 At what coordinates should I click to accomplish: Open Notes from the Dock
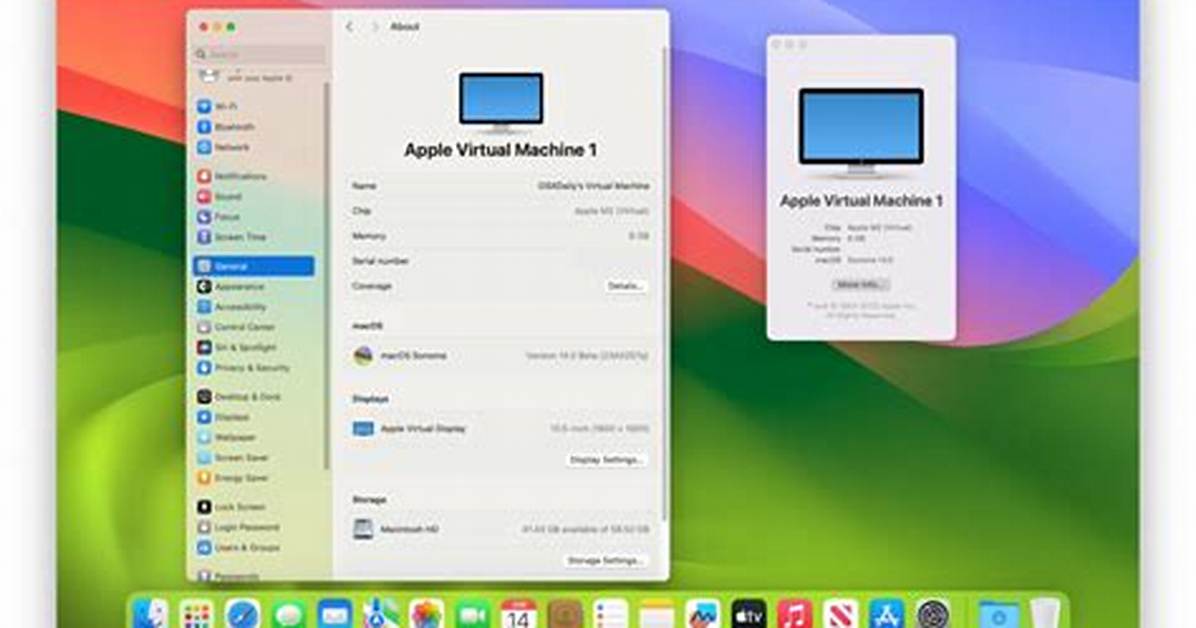(657, 614)
